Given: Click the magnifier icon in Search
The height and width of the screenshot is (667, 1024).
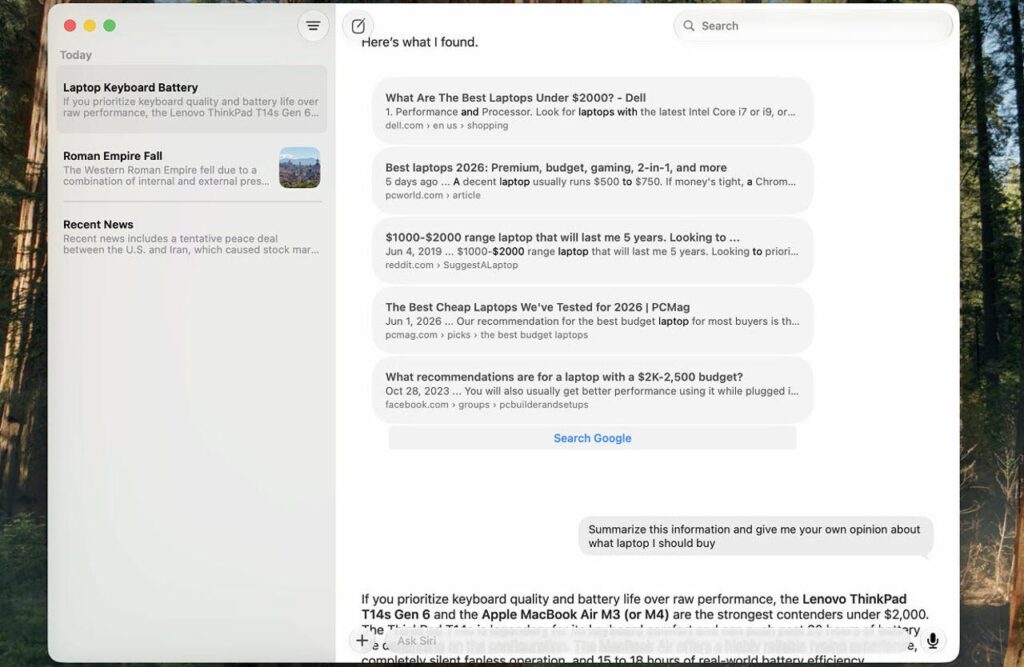Looking at the screenshot, I should (688, 26).
